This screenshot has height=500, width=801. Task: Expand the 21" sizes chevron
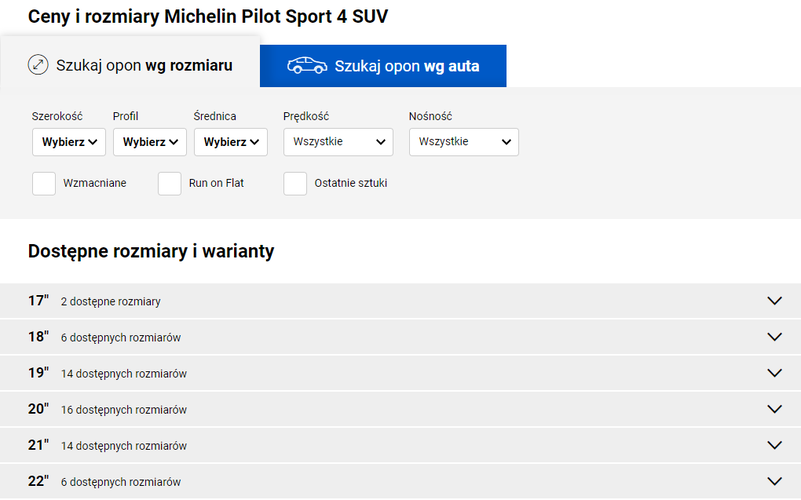point(774,445)
